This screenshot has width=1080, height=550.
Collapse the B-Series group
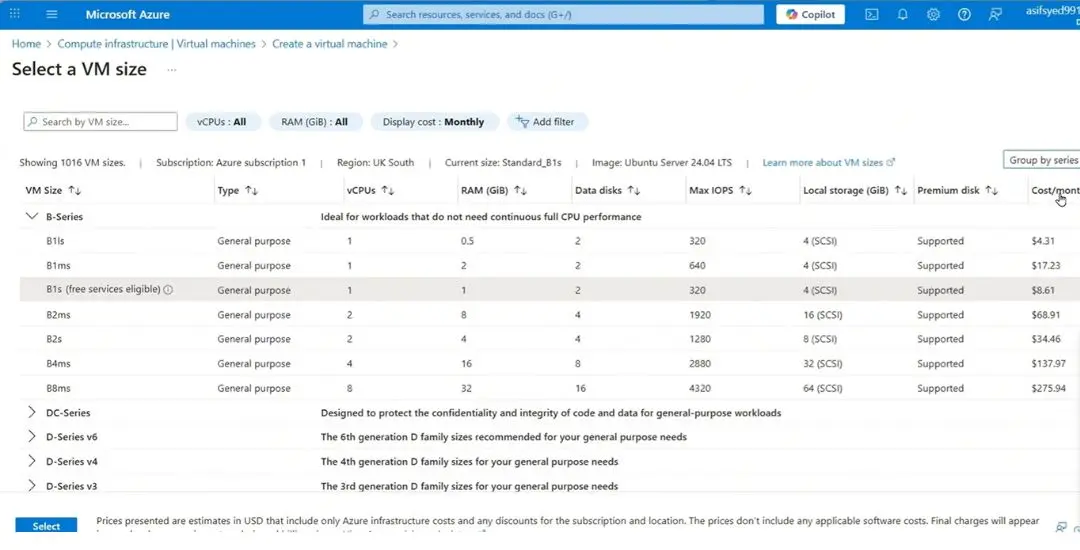(x=32, y=216)
